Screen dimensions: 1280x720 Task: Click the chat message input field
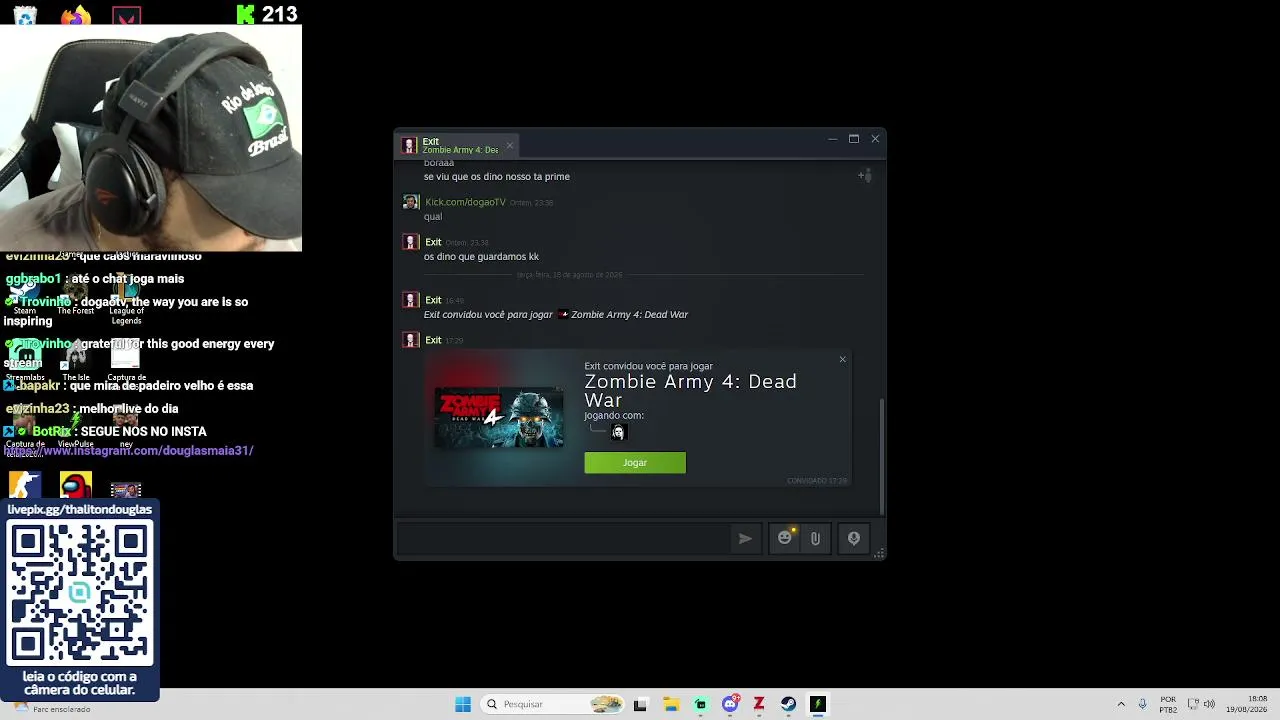tap(564, 538)
